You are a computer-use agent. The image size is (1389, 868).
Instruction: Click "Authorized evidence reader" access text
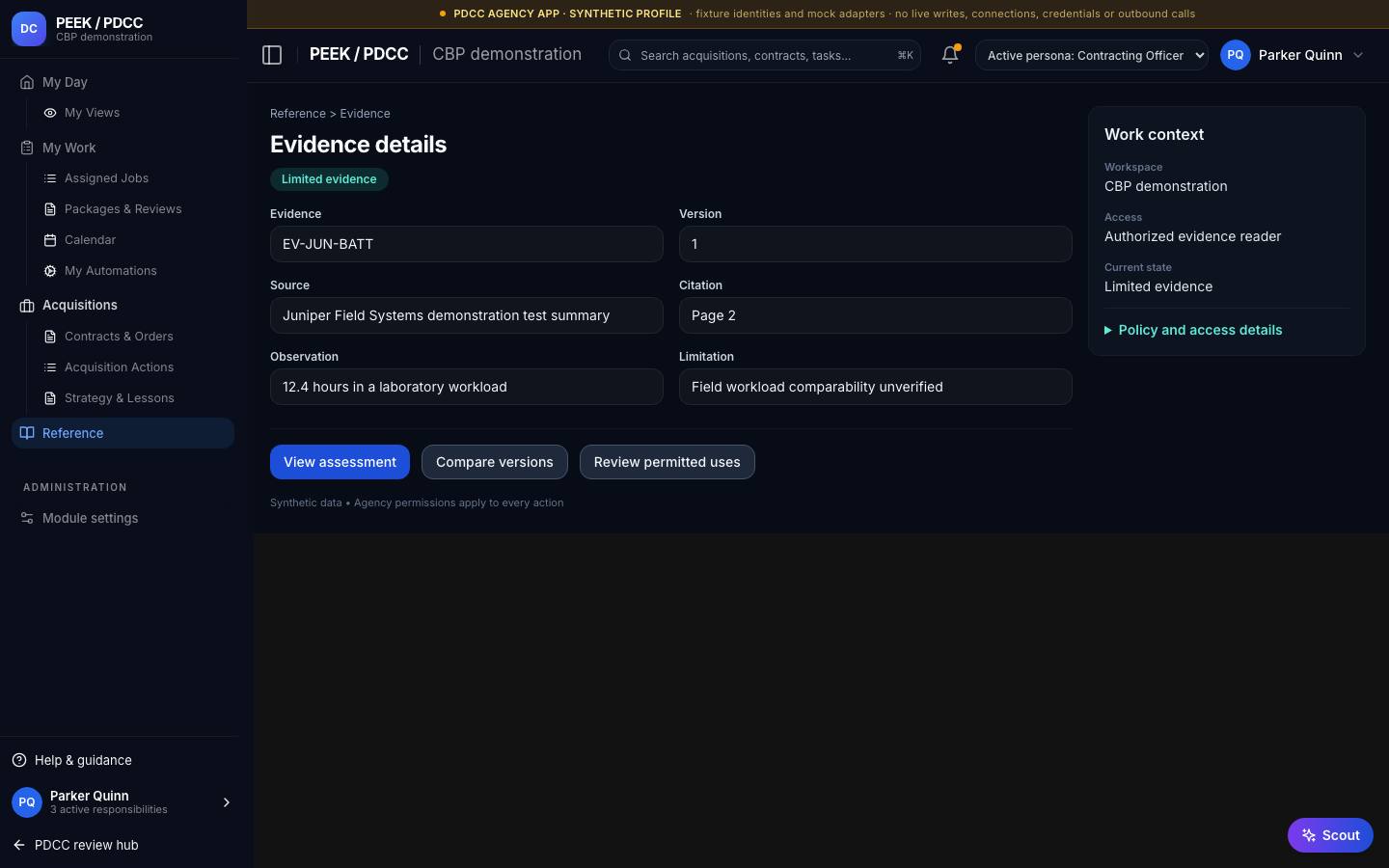(1193, 236)
